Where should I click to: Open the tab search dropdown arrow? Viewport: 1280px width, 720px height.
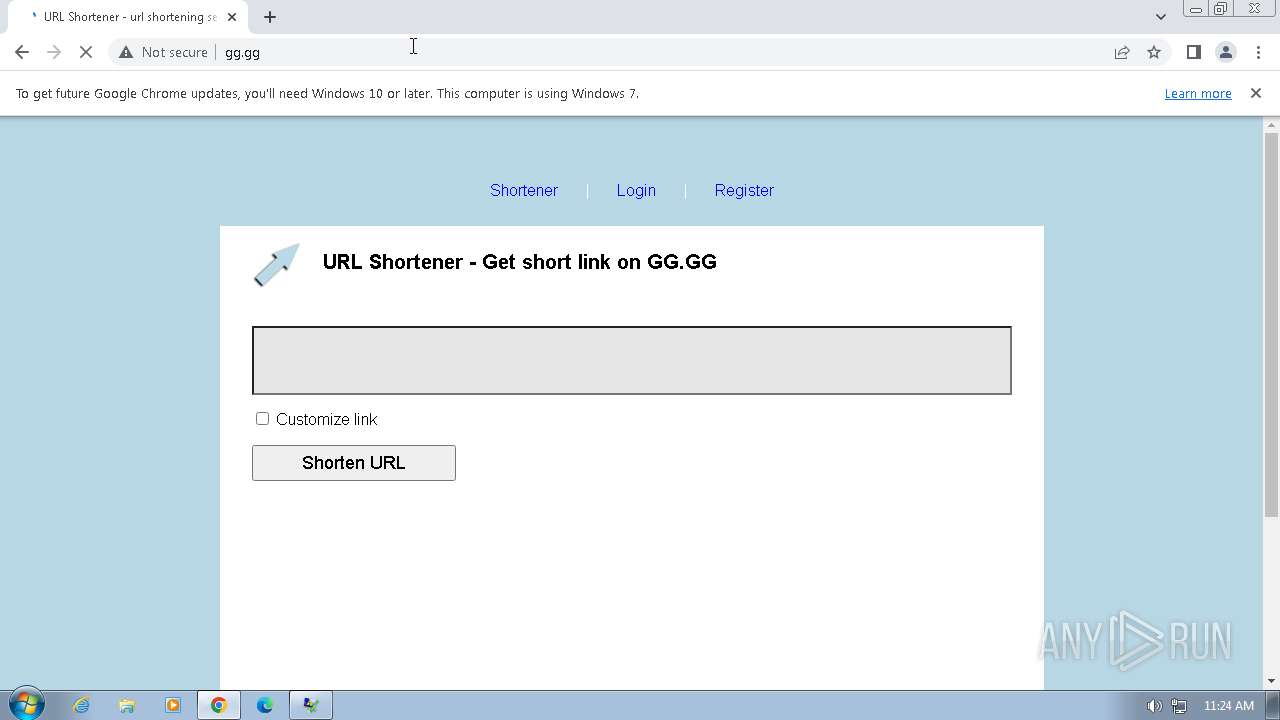1160,17
